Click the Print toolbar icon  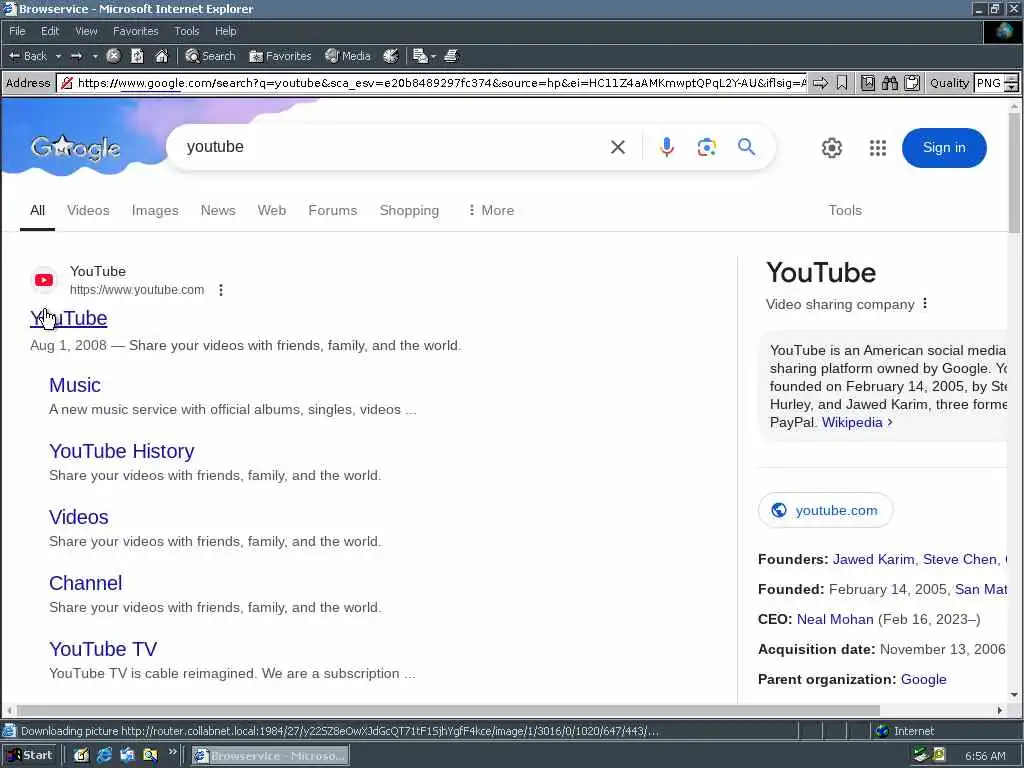pyautogui.click(x=451, y=56)
